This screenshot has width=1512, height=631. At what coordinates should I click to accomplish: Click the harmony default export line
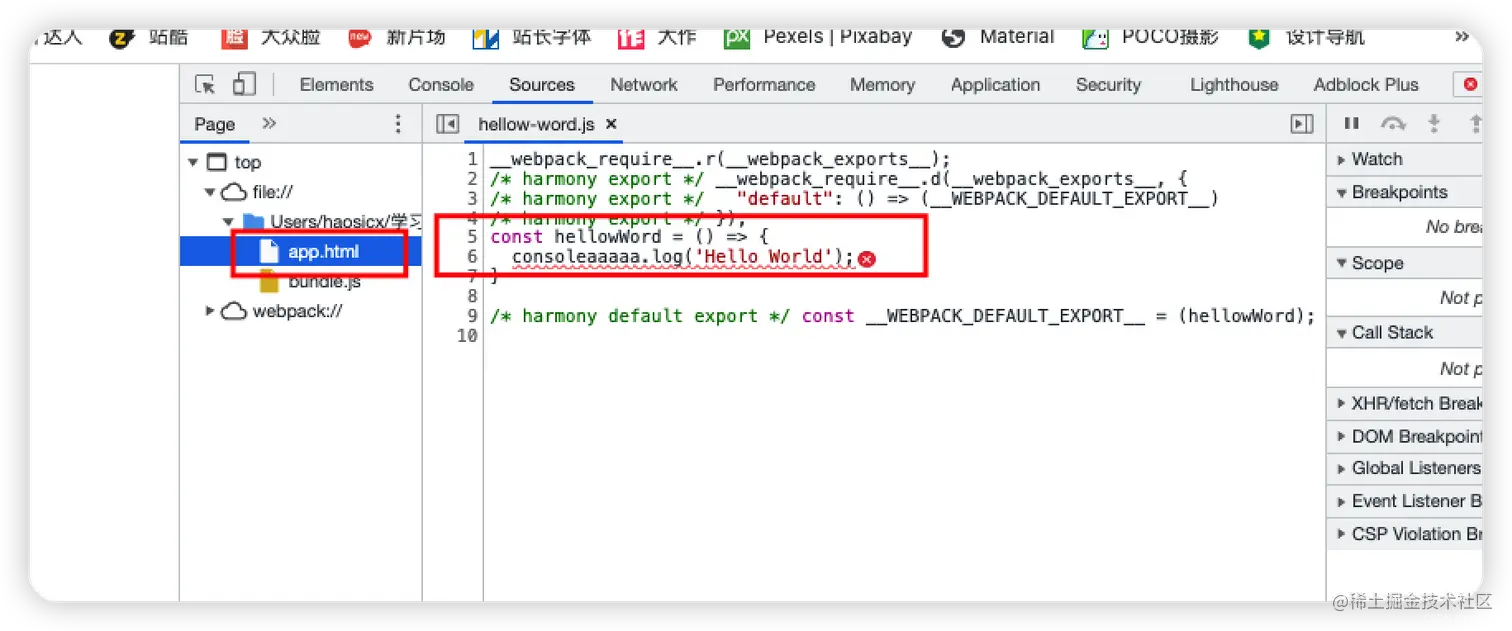(x=902, y=316)
